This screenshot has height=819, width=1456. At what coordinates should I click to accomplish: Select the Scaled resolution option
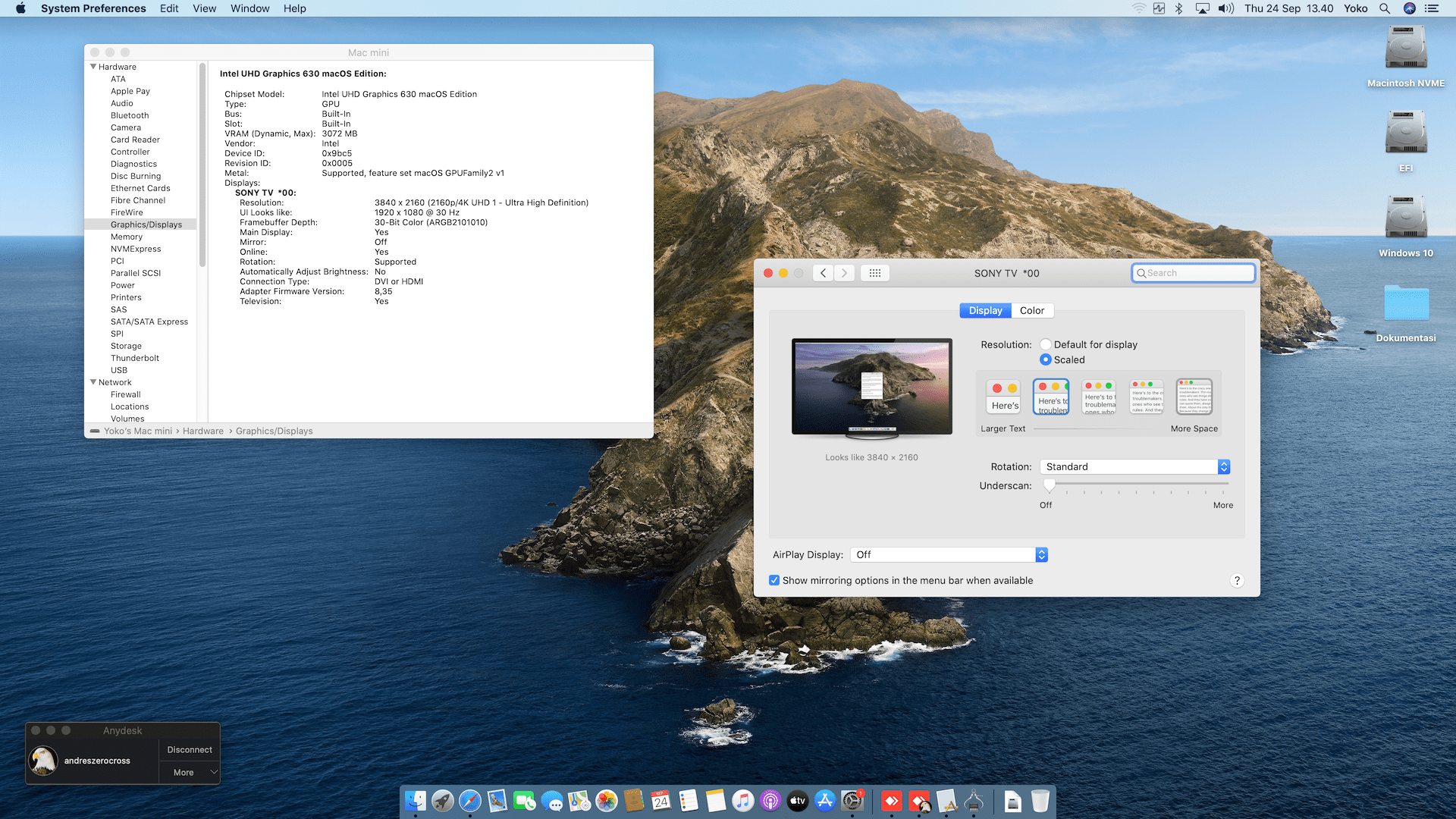(x=1046, y=359)
